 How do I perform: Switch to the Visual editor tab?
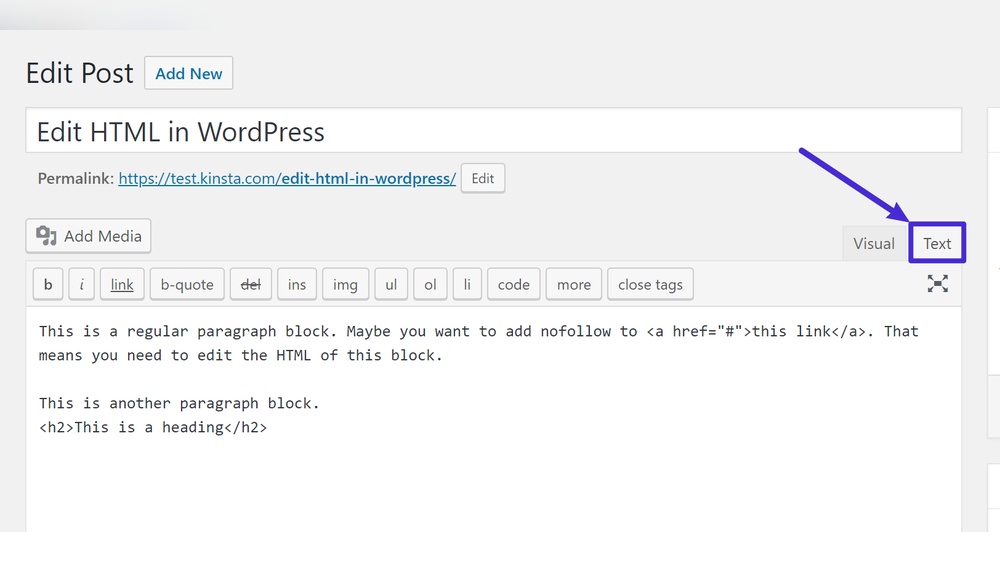(x=874, y=244)
